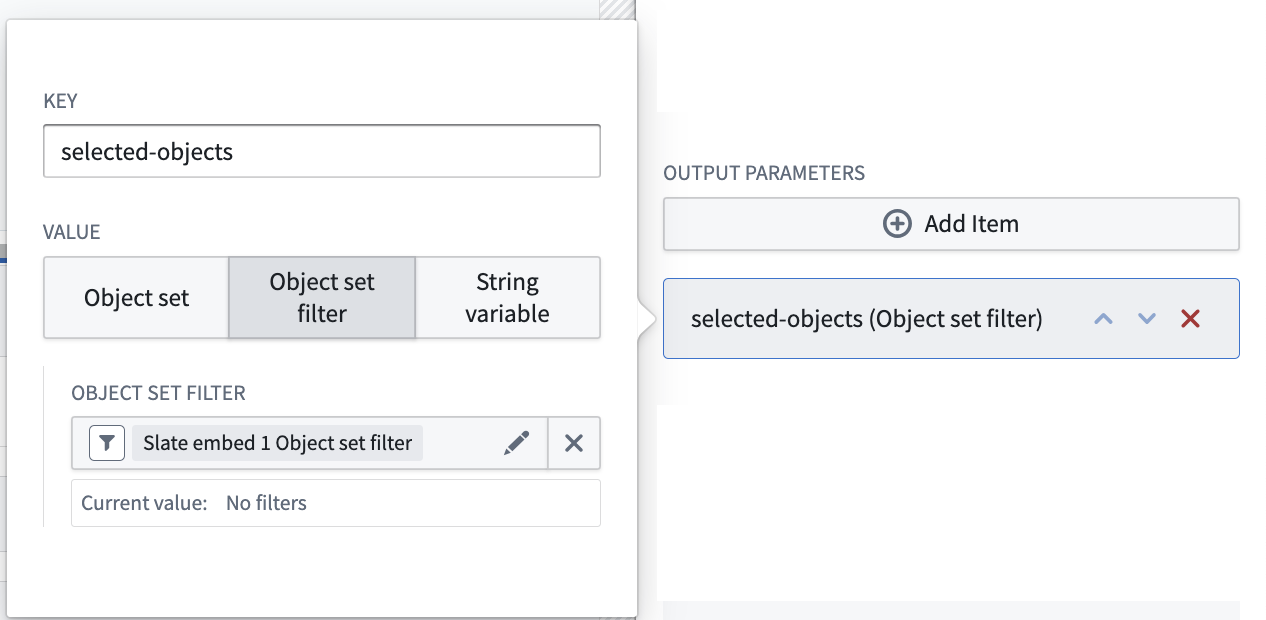This screenshot has height=620, width=1266.
Task: Click the KEY section label
Action: [x=60, y=101]
